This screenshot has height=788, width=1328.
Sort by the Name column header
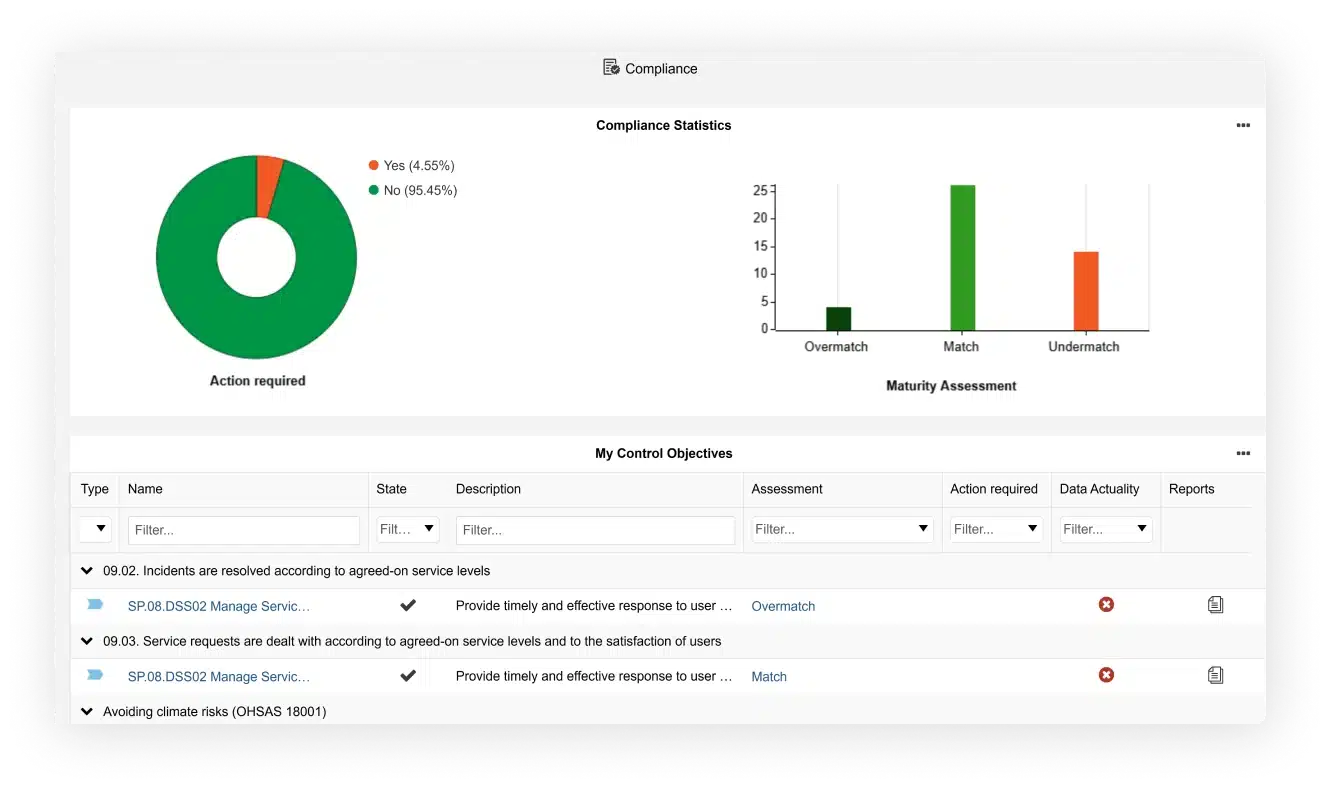145,489
